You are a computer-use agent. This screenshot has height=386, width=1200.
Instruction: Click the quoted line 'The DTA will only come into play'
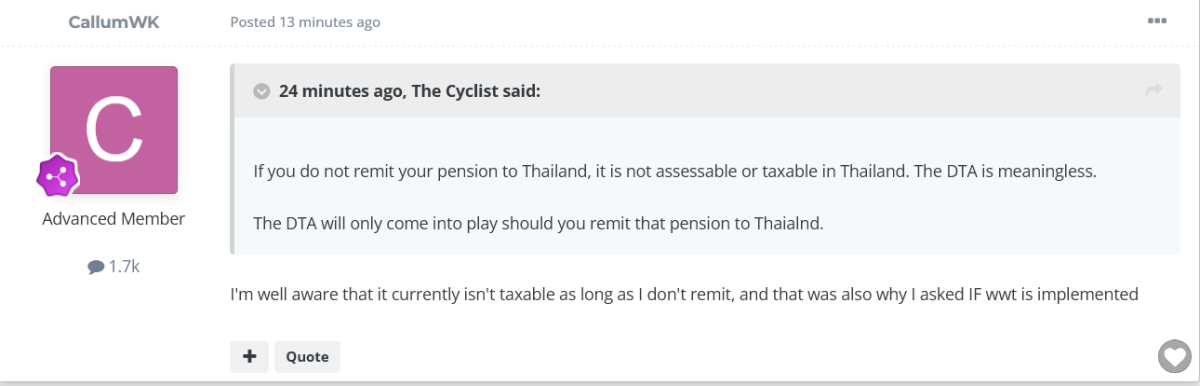pyautogui.click(x=538, y=223)
